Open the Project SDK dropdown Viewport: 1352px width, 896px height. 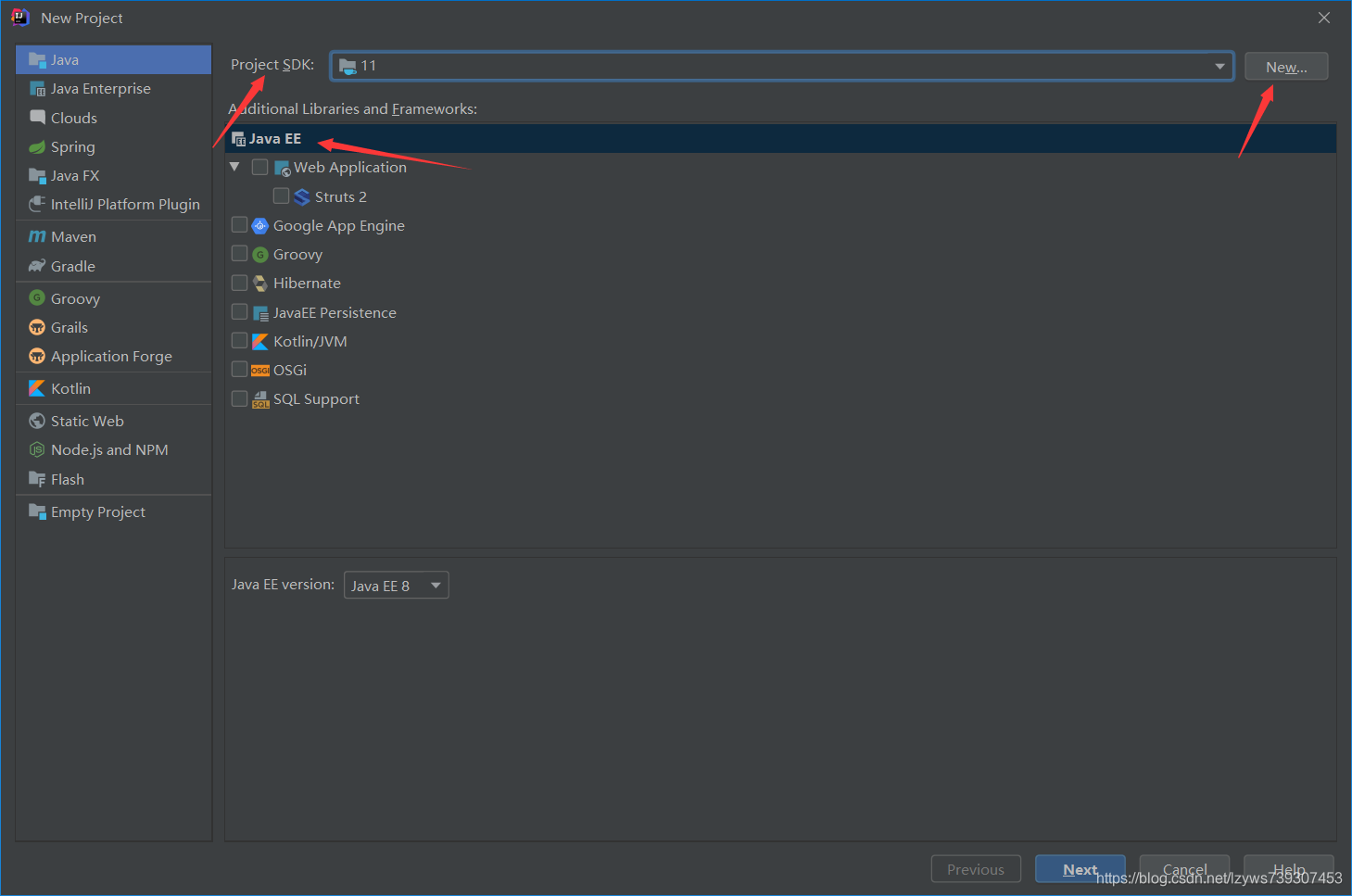coord(1220,66)
